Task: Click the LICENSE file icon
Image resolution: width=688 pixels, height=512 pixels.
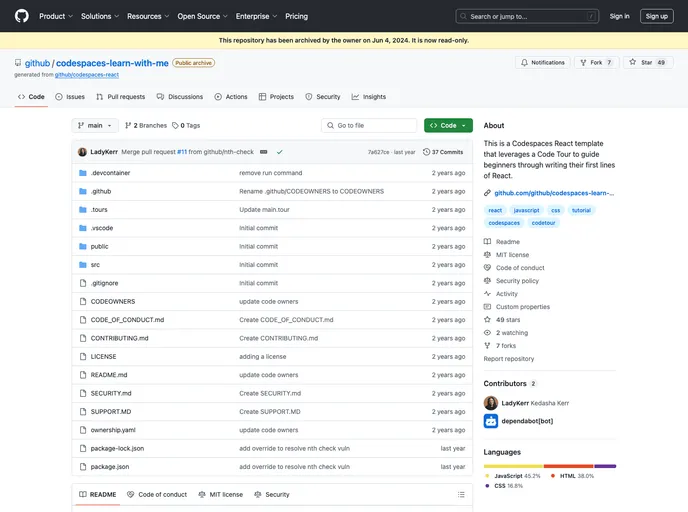Action: click(82, 357)
